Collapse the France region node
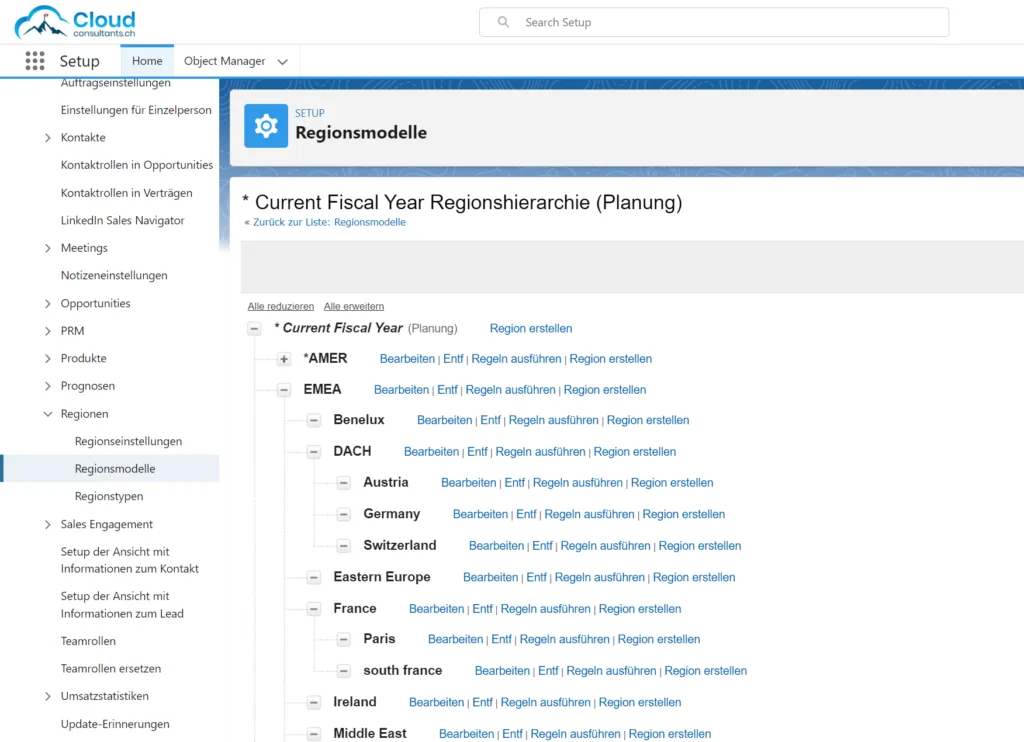This screenshot has height=742, width=1024. point(314,609)
